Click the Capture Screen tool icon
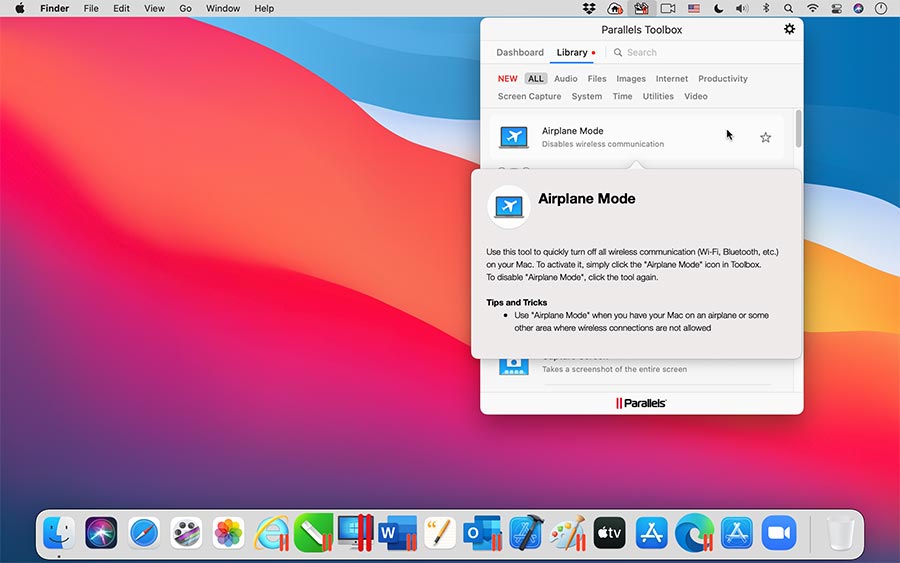 click(x=514, y=365)
